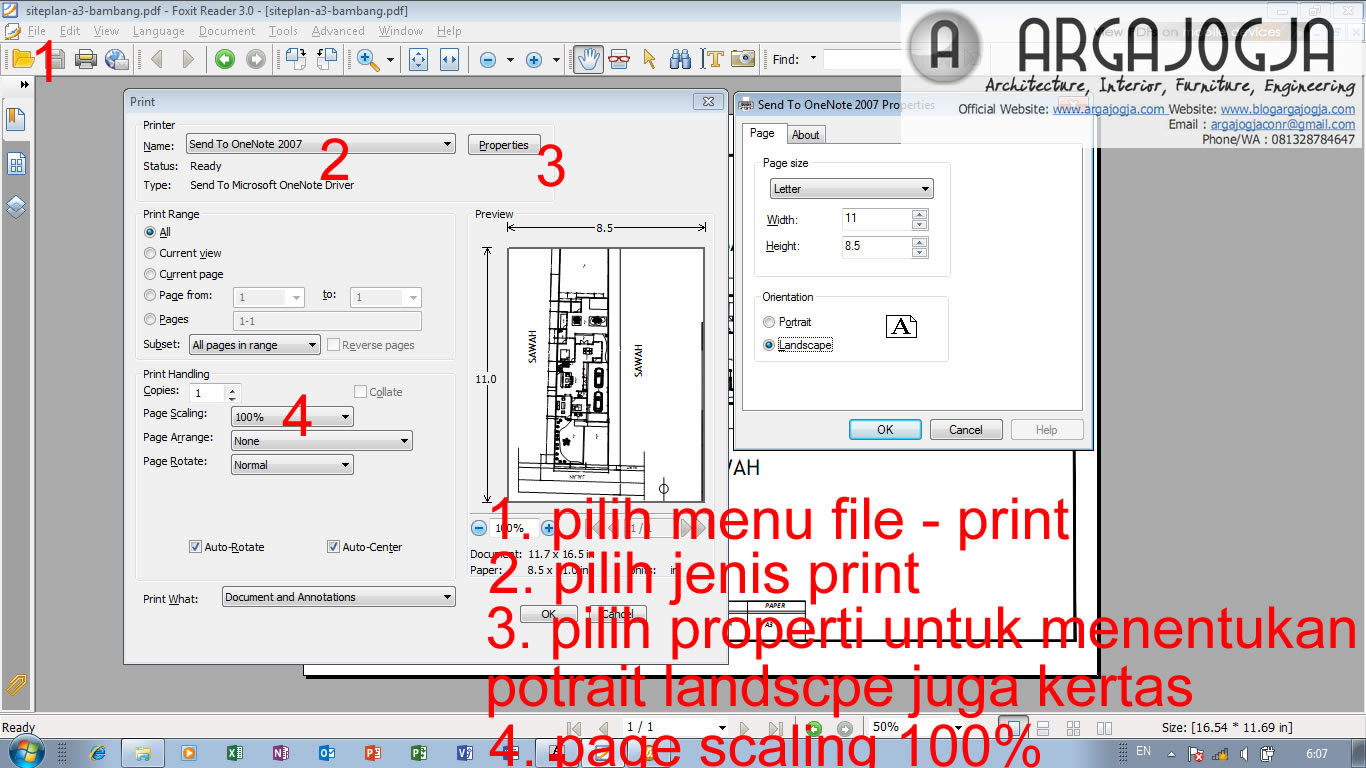The width and height of the screenshot is (1366, 768).
Task: Choose Landscape orientation
Action: [768, 344]
